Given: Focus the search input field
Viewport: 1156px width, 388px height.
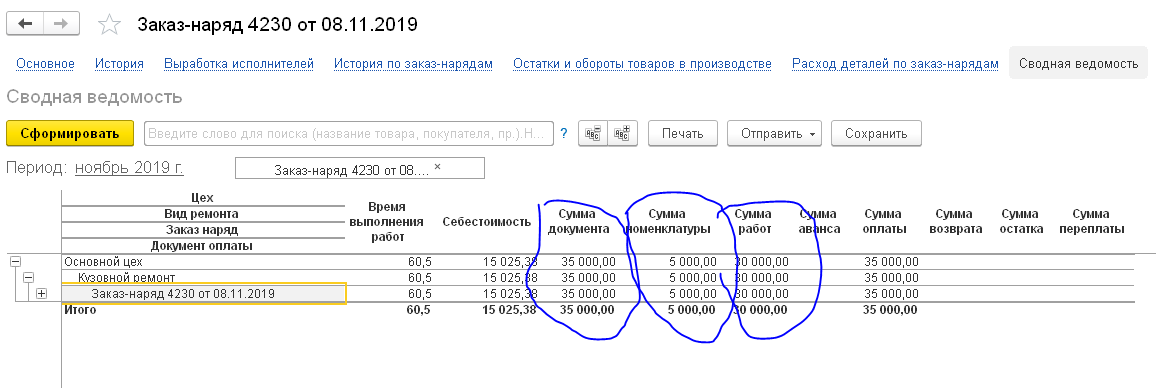Looking at the screenshot, I should tap(349, 134).
